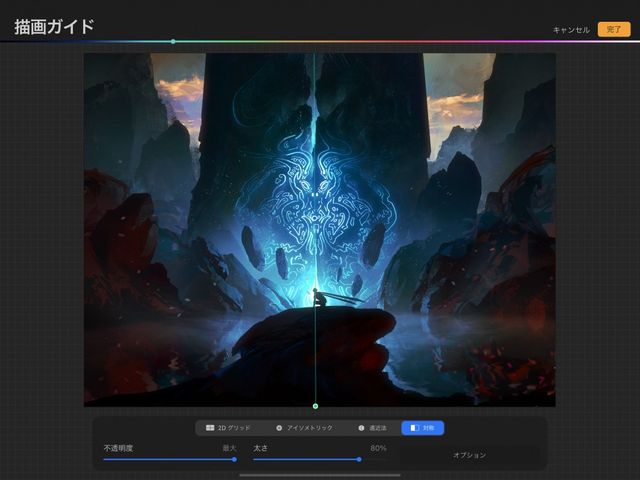Click the symmetry guide bottom rotation node

tap(315, 406)
